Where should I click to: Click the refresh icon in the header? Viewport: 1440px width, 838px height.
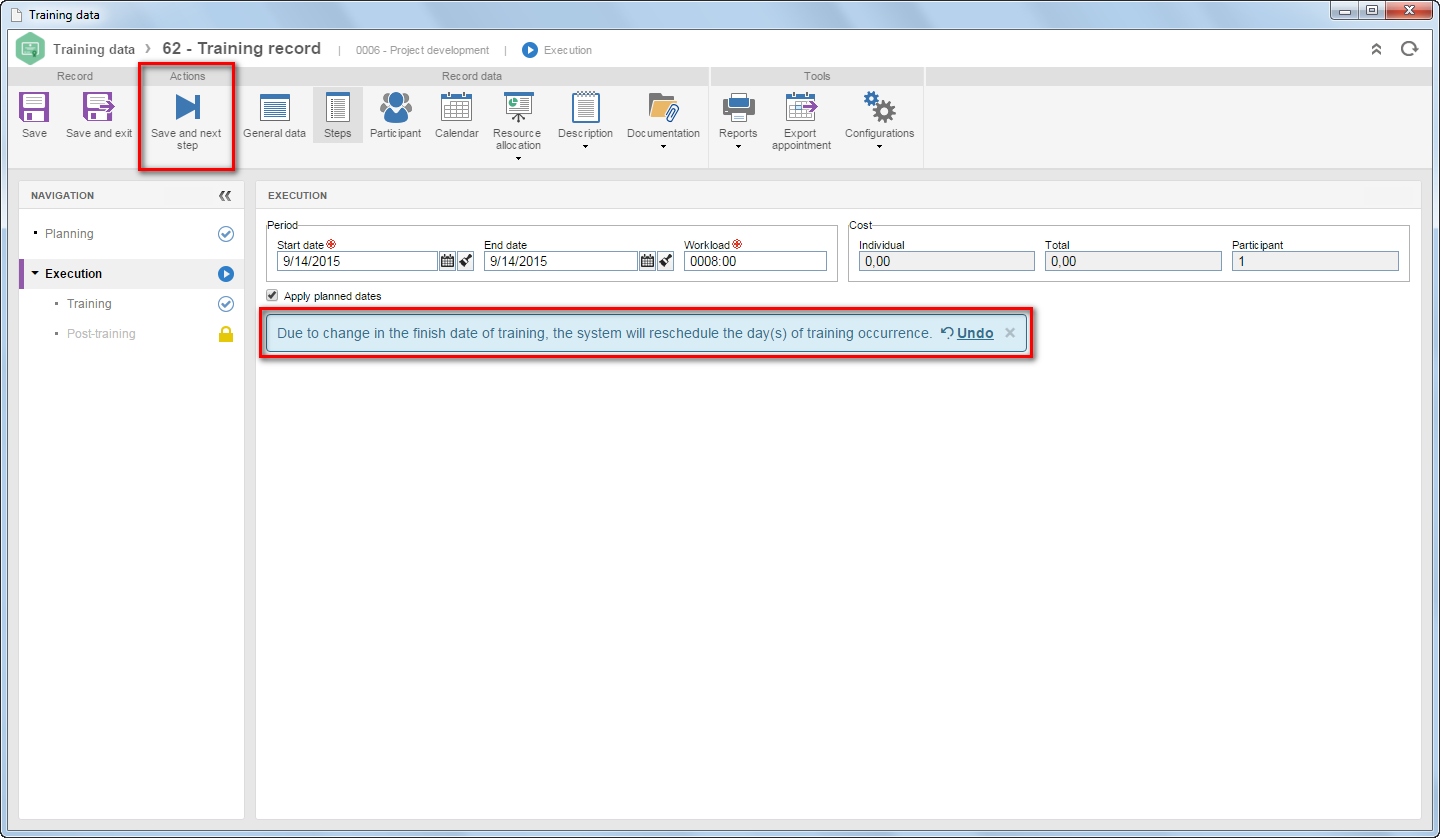(x=1409, y=49)
